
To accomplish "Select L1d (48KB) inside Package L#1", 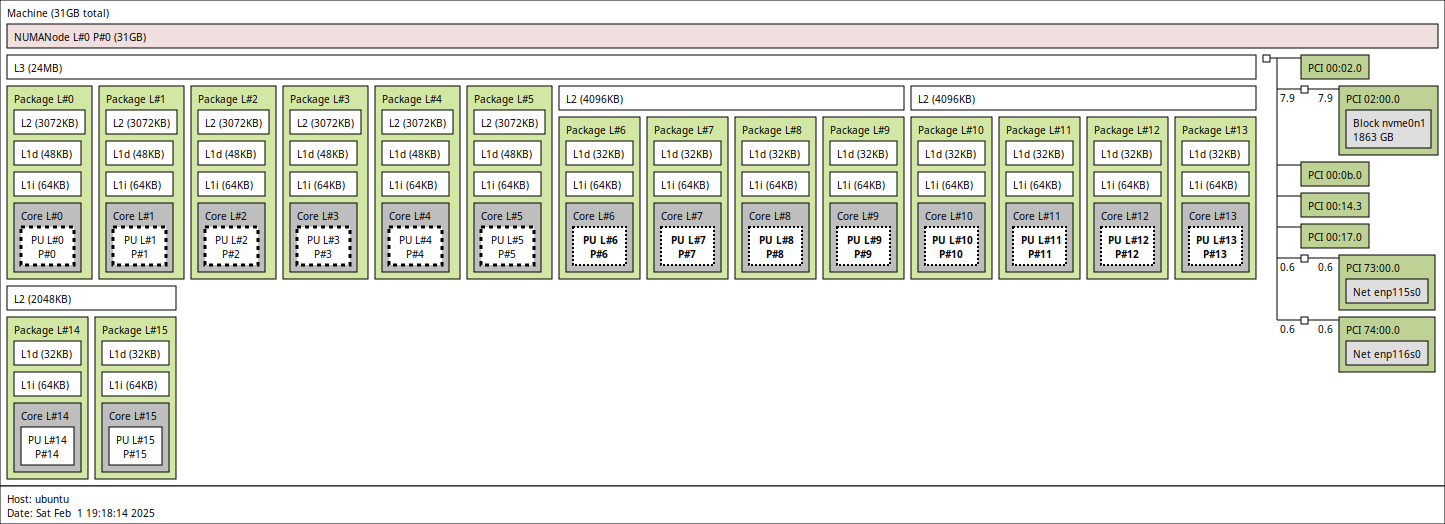I will tap(140, 154).
